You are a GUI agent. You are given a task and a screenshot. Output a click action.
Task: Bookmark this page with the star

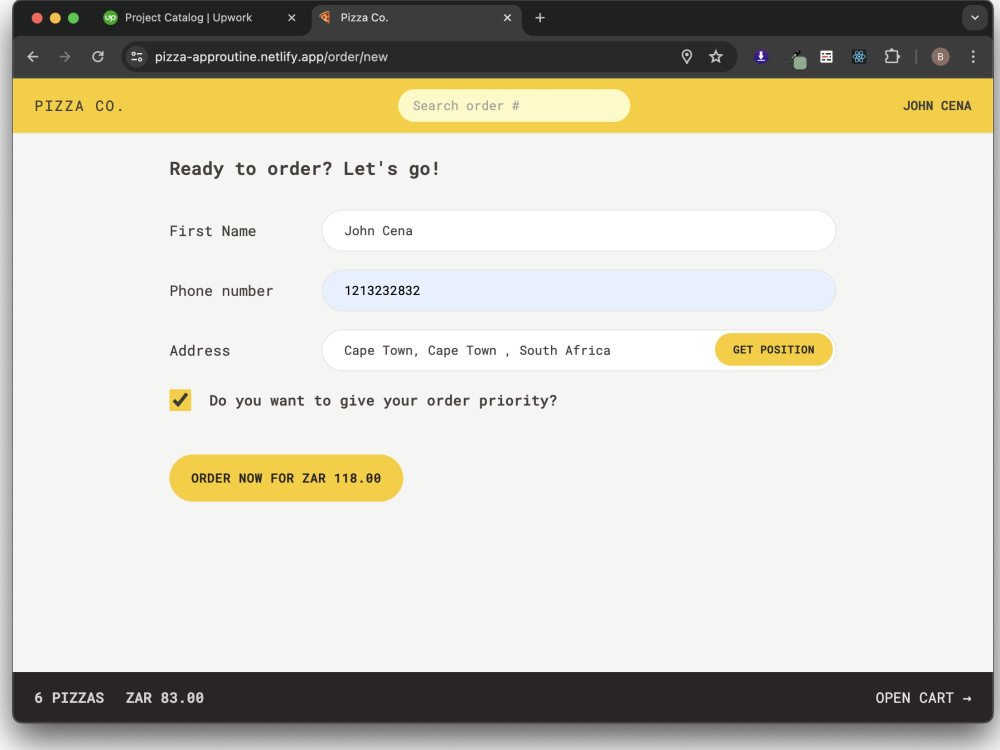(x=716, y=57)
